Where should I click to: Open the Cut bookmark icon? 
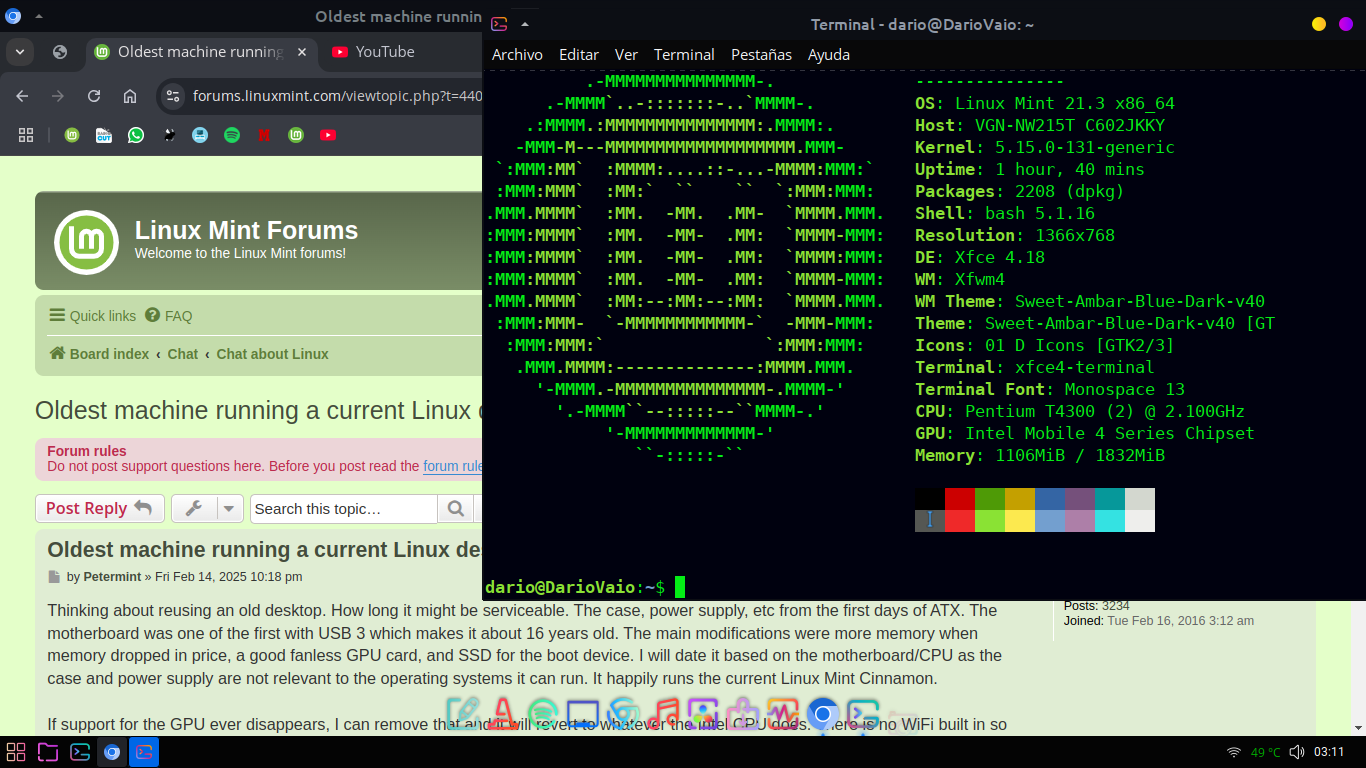(104, 135)
